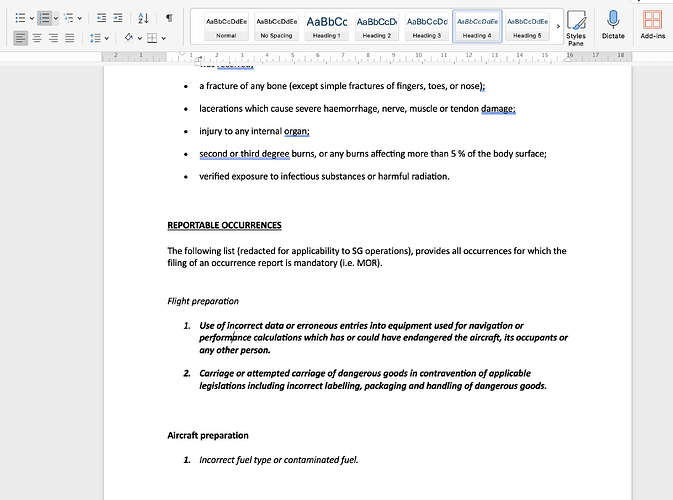Open numbering library dropdown arrow
The height and width of the screenshot is (500, 673).
tap(56, 18)
